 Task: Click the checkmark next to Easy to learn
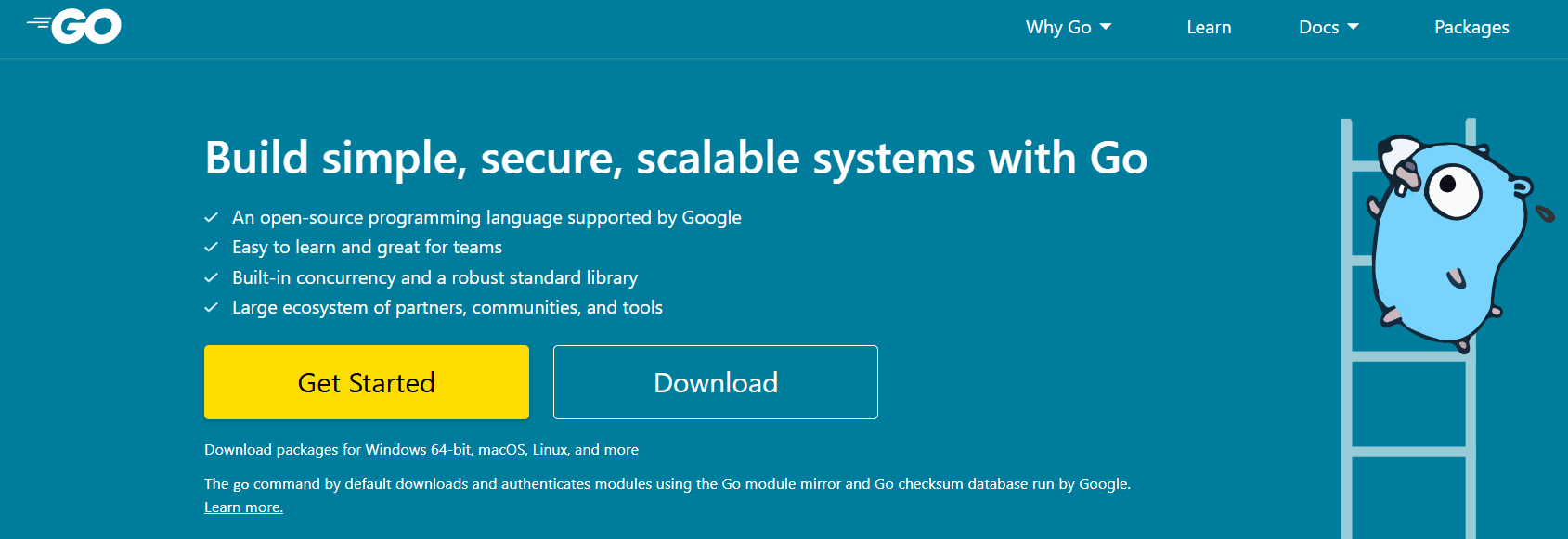tap(212, 248)
